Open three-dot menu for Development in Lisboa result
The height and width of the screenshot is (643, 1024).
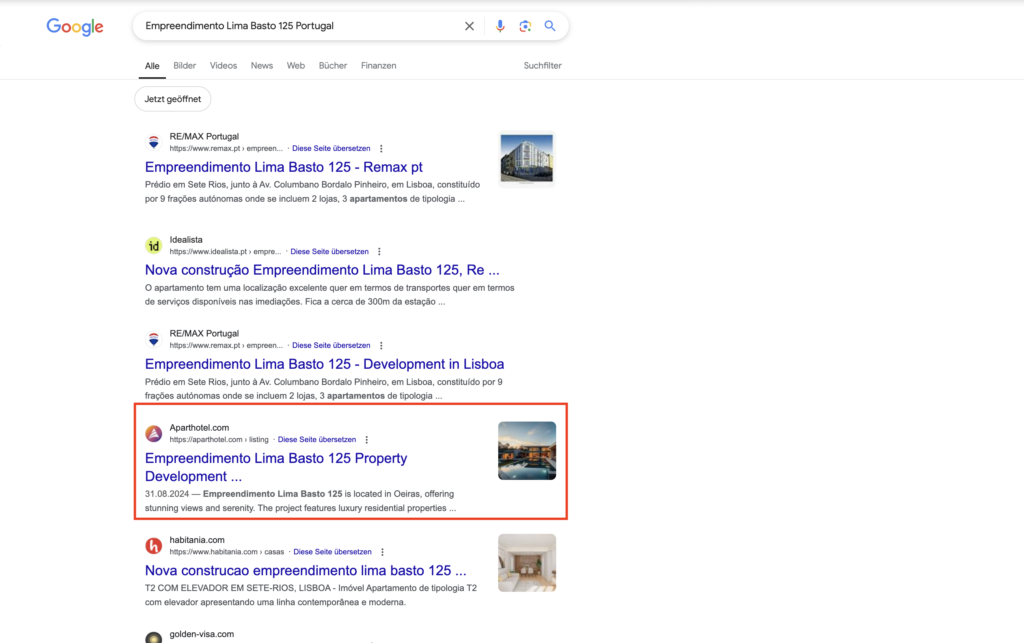tap(381, 346)
